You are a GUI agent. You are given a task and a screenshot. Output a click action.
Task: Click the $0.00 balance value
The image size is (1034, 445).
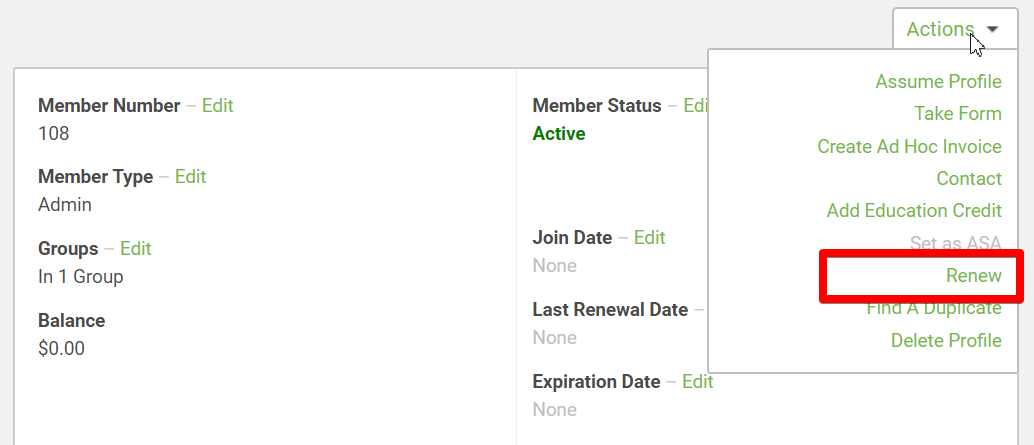pos(61,348)
